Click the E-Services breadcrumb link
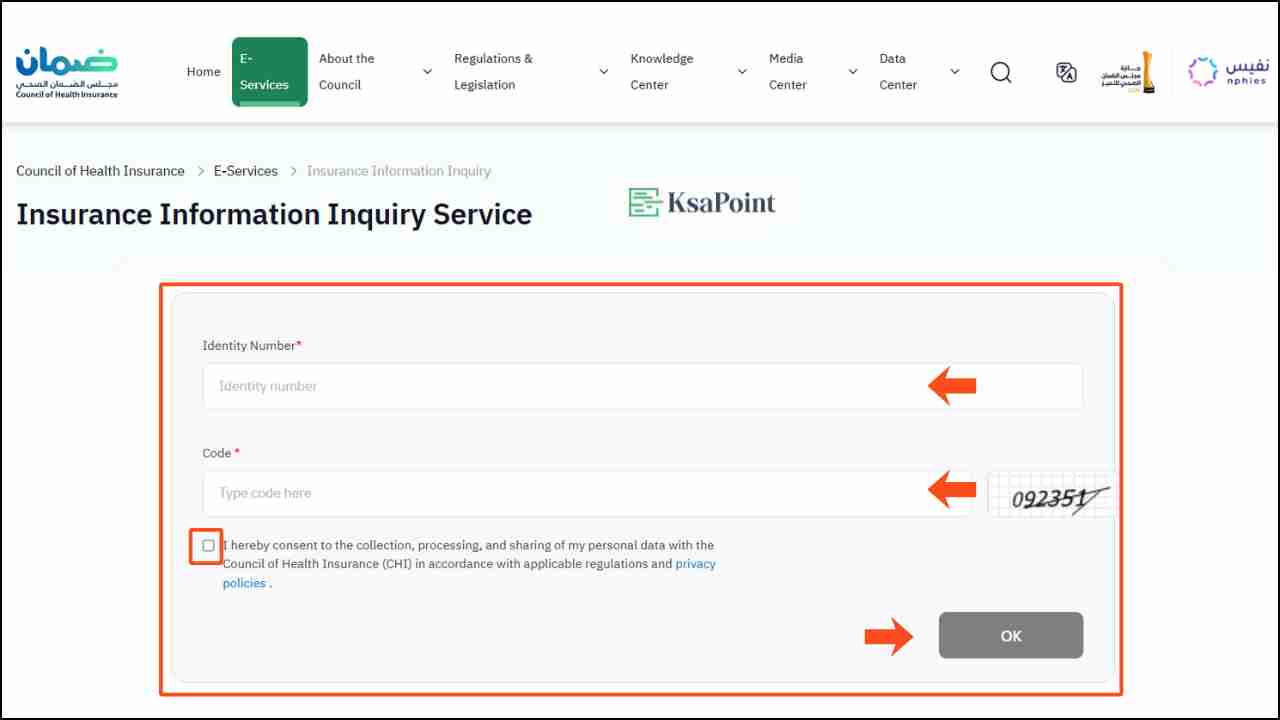Image resolution: width=1280 pixels, height=720 pixels. 245,171
